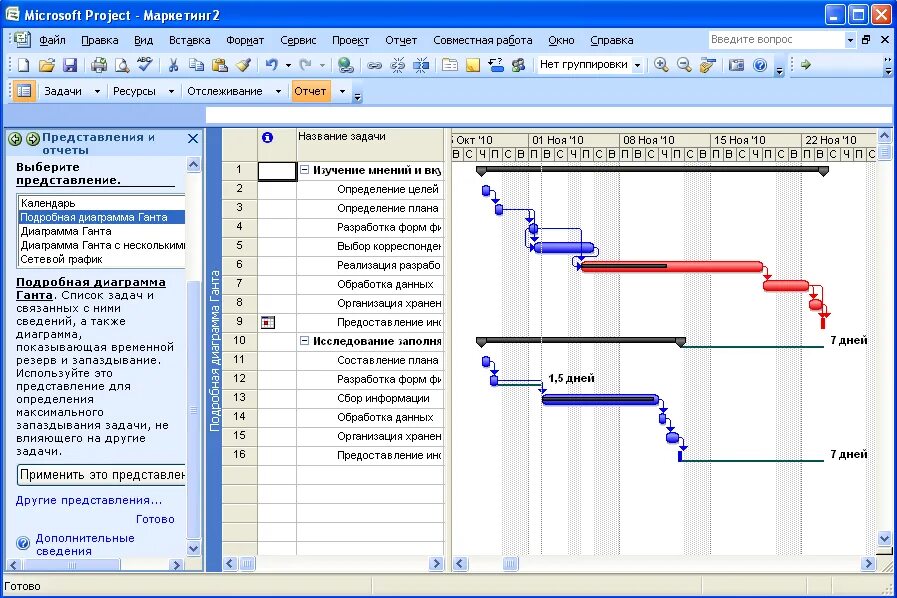This screenshot has height=598, width=897.
Task: Click the Redo arrow icon
Action: pyautogui.click(x=305, y=65)
